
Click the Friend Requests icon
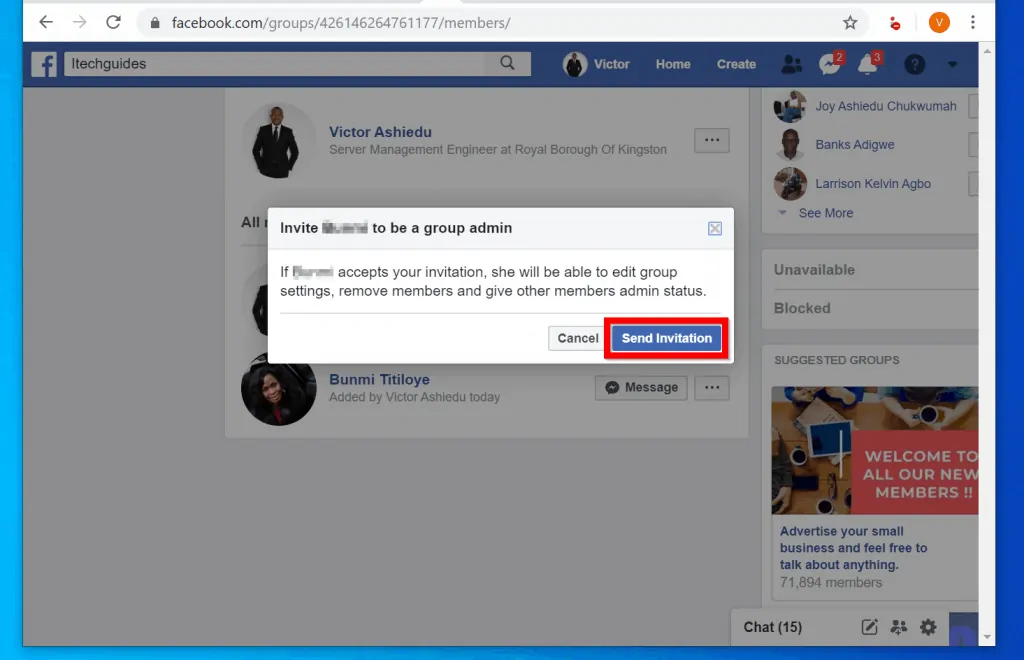tap(792, 64)
